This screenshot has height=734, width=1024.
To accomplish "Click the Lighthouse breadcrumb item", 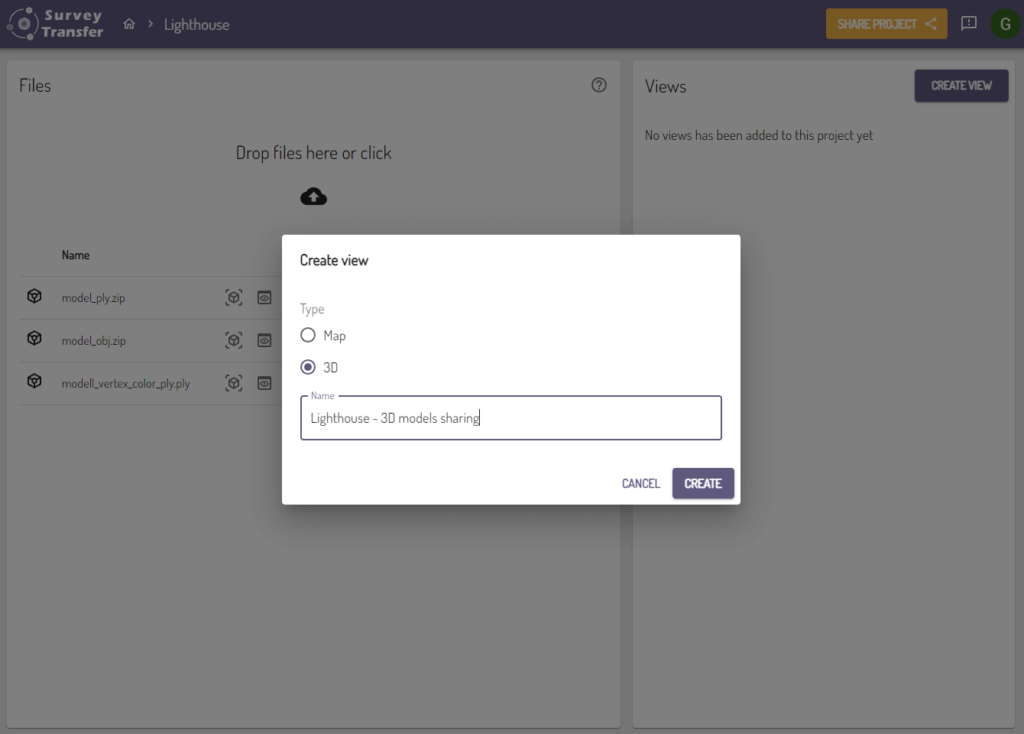I will coord(196,24).
